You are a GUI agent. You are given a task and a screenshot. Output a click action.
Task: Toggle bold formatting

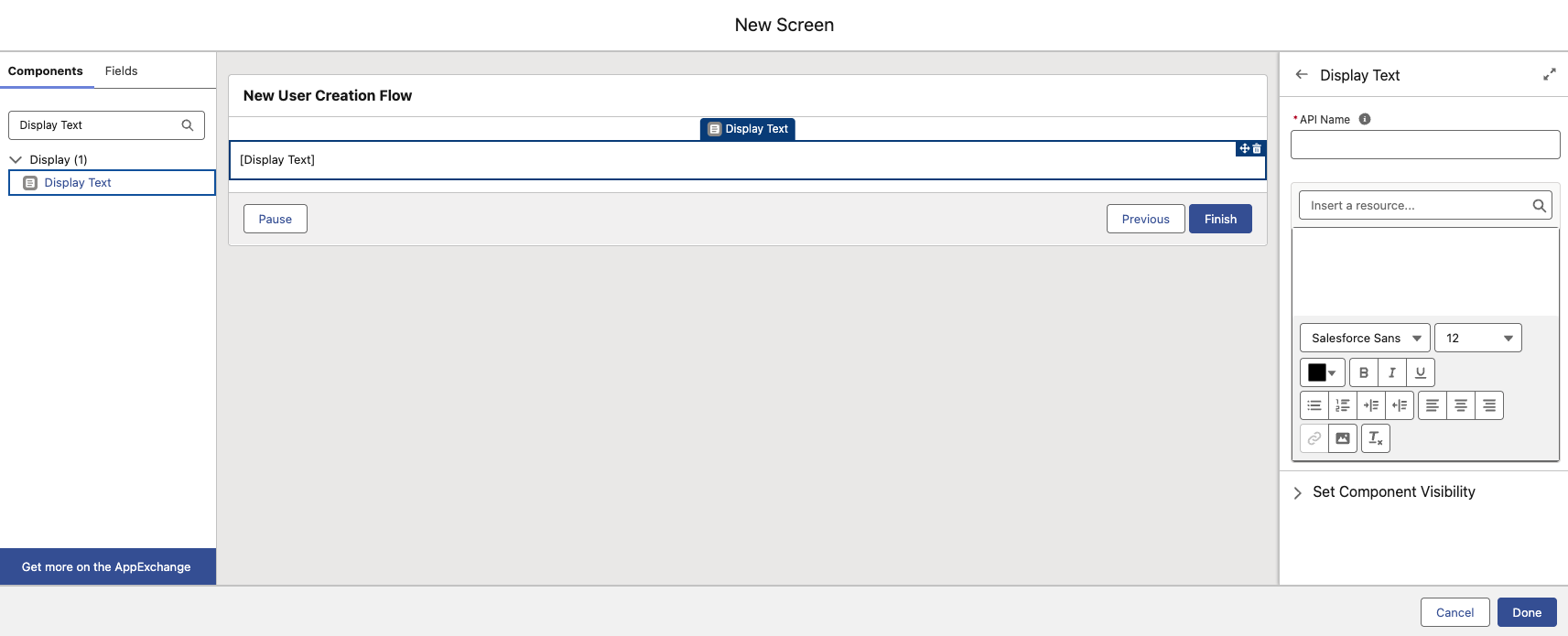pos(1364,372)
